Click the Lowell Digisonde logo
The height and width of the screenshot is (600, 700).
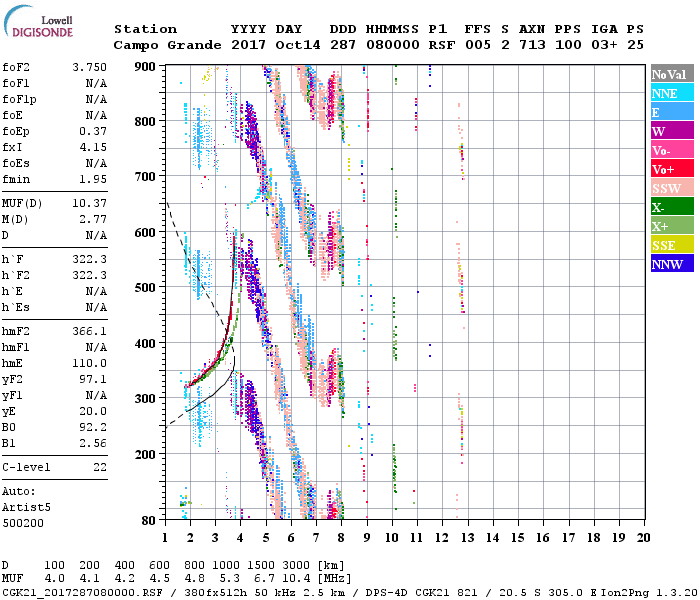[39, 22]
